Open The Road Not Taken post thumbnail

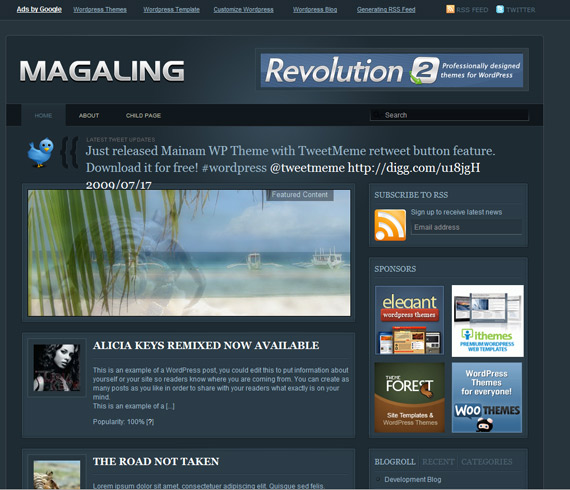pos(57,474)
